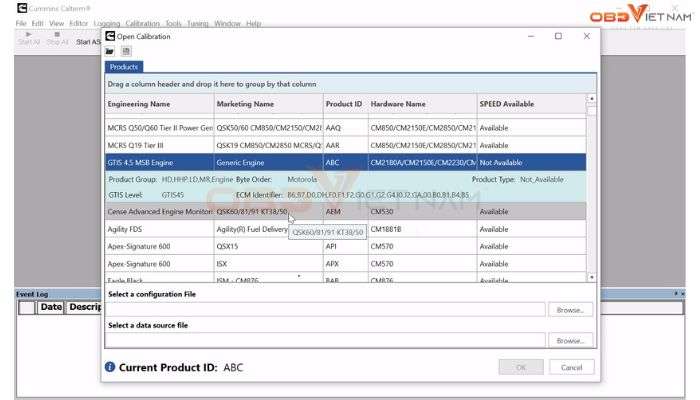Focus the configuration file path field
The image size is (700, 400).
(325, 309)
